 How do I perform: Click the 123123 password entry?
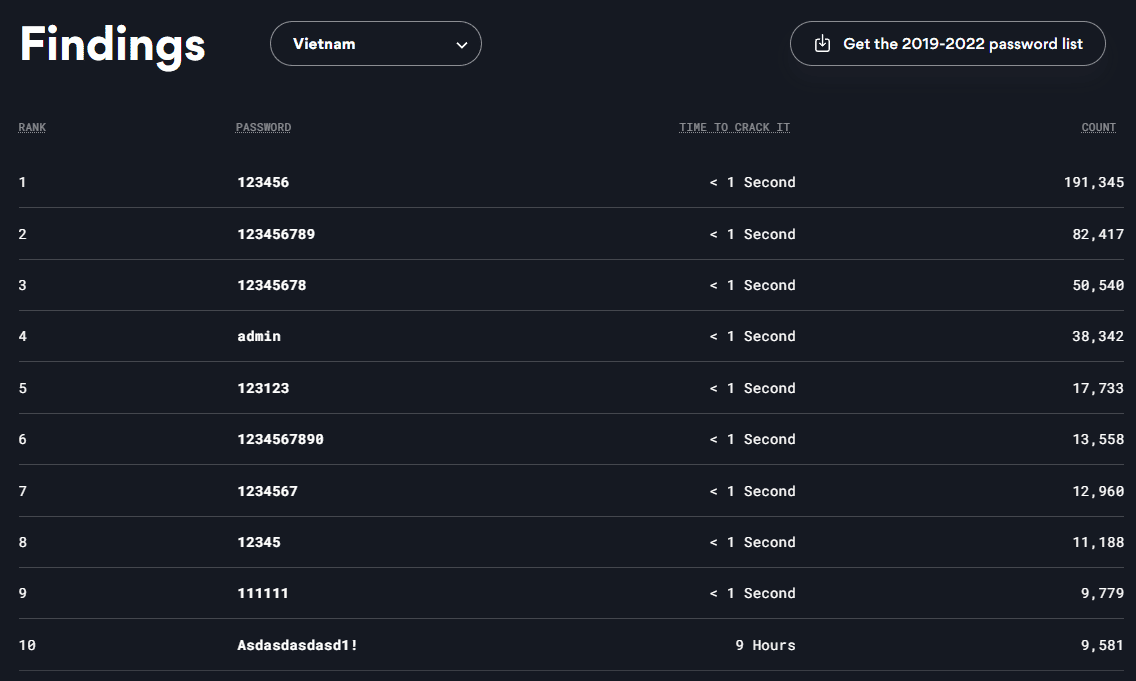coord(263,388)
